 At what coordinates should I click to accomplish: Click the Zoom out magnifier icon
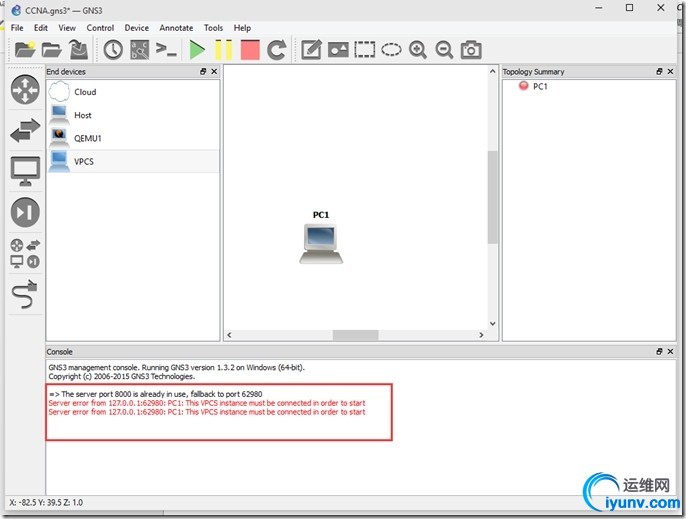[x=444, y=49]
